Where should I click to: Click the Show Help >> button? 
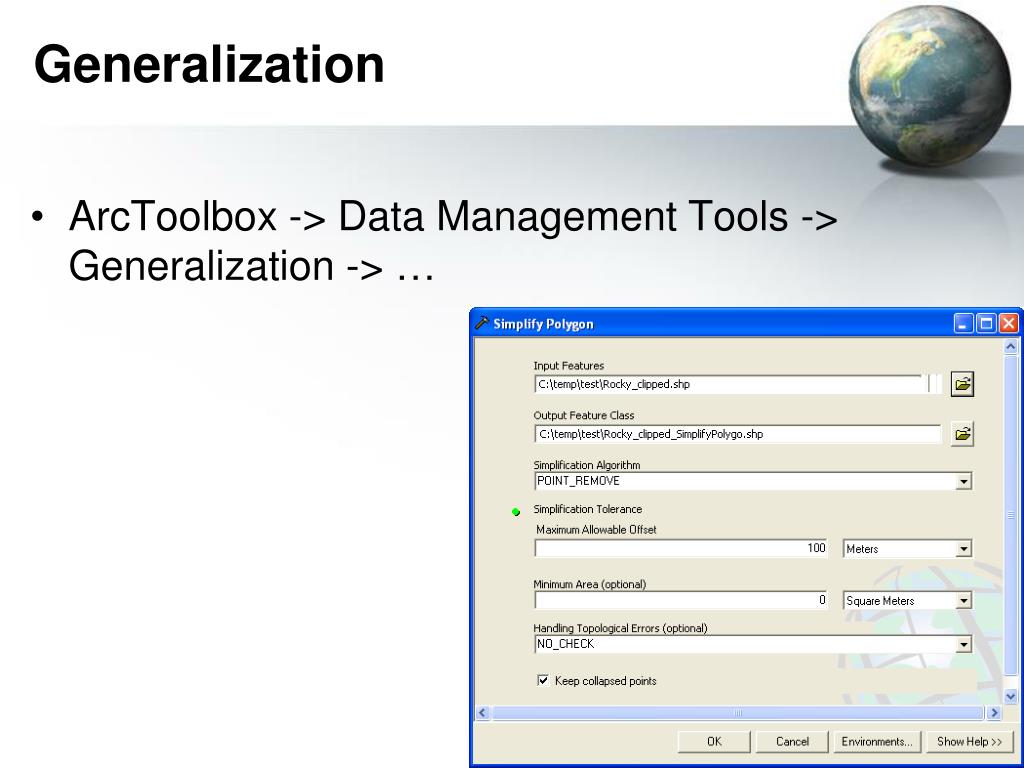969,741
